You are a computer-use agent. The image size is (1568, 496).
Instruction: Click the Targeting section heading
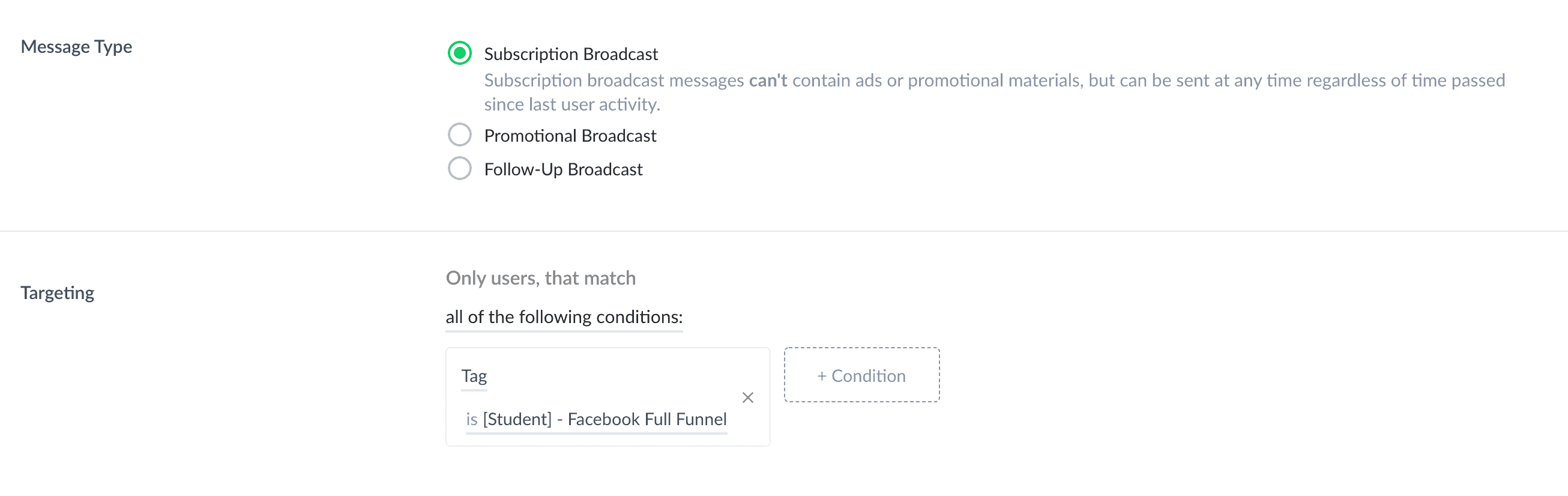coord(57,292)
